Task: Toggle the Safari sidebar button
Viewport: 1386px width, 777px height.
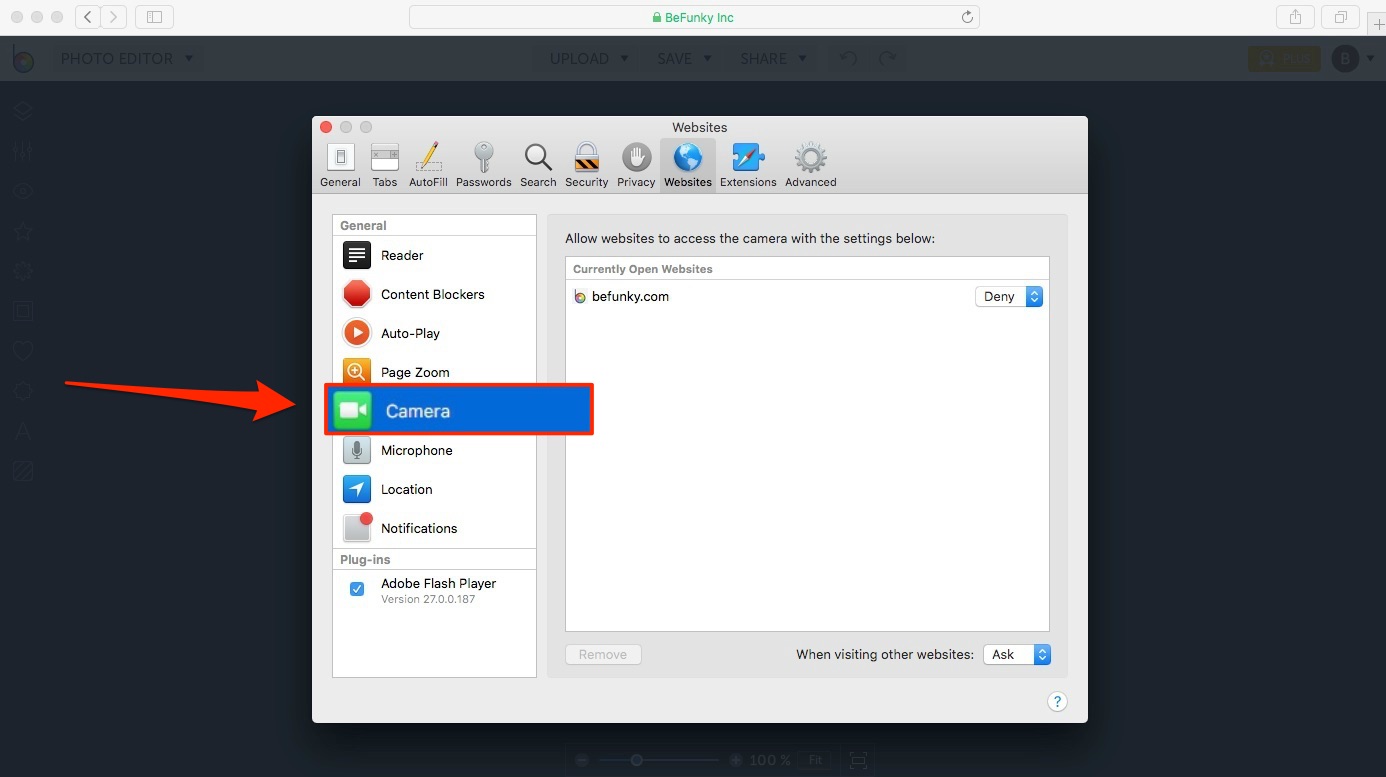Action: coord(154,17)
